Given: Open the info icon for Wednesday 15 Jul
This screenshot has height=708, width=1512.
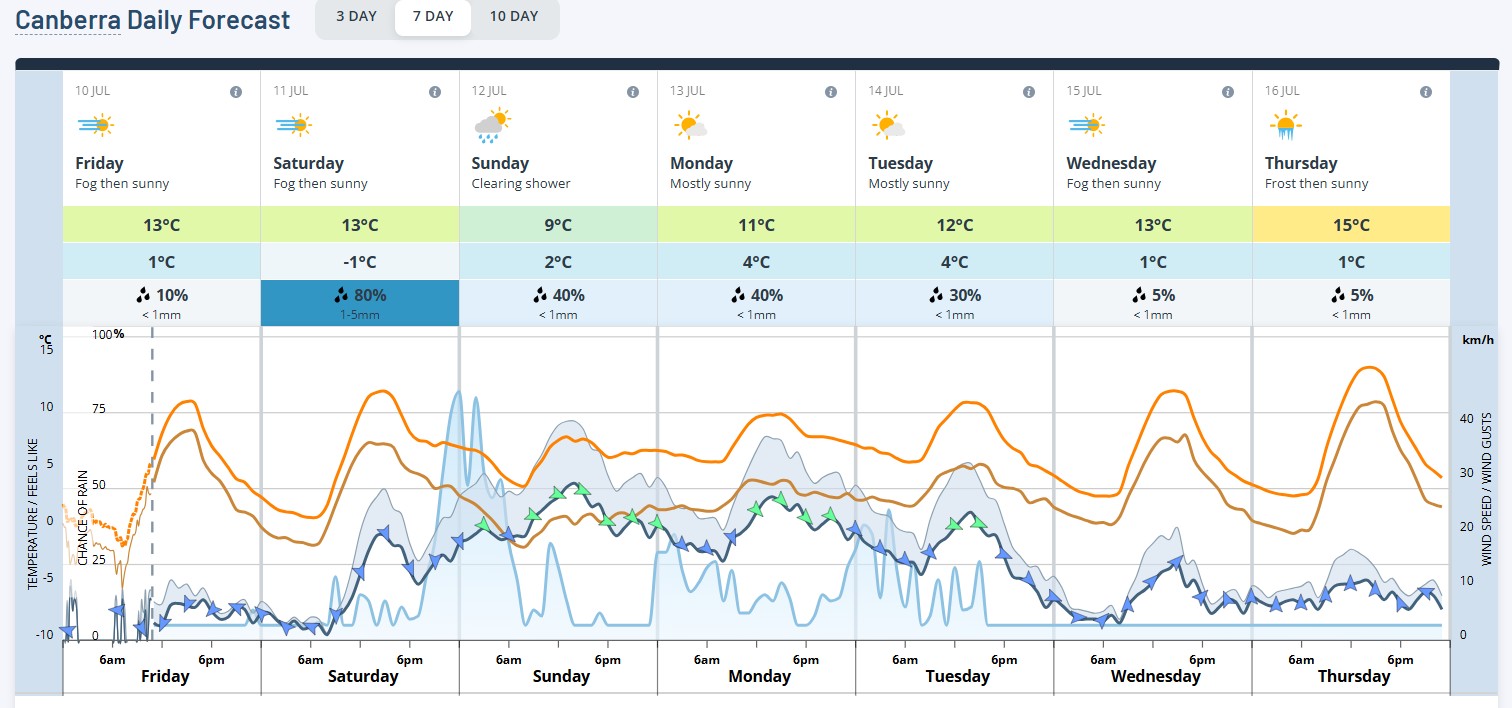Looking at the screenshot, I should 1228,92.
